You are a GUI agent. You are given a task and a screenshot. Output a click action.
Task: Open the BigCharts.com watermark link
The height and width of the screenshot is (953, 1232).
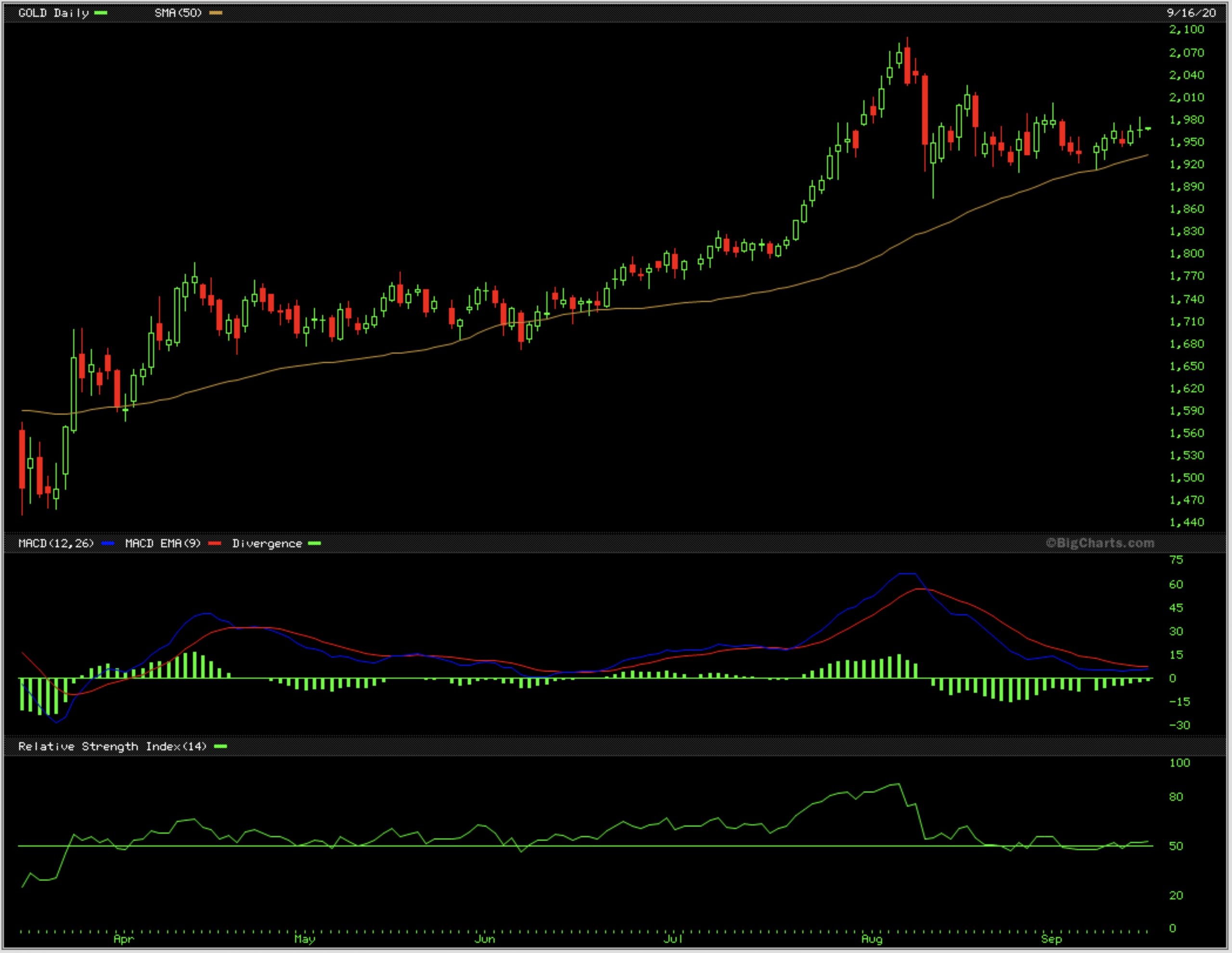[x=1100, y=543]
